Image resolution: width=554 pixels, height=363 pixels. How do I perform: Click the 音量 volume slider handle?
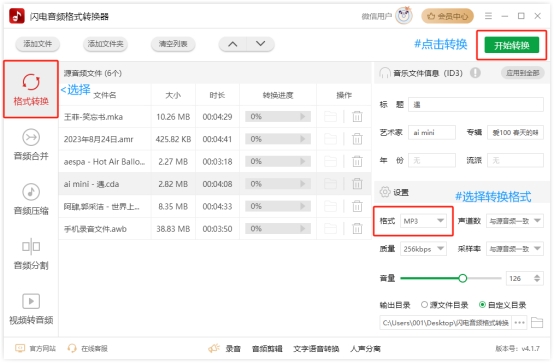click(462, 278)
